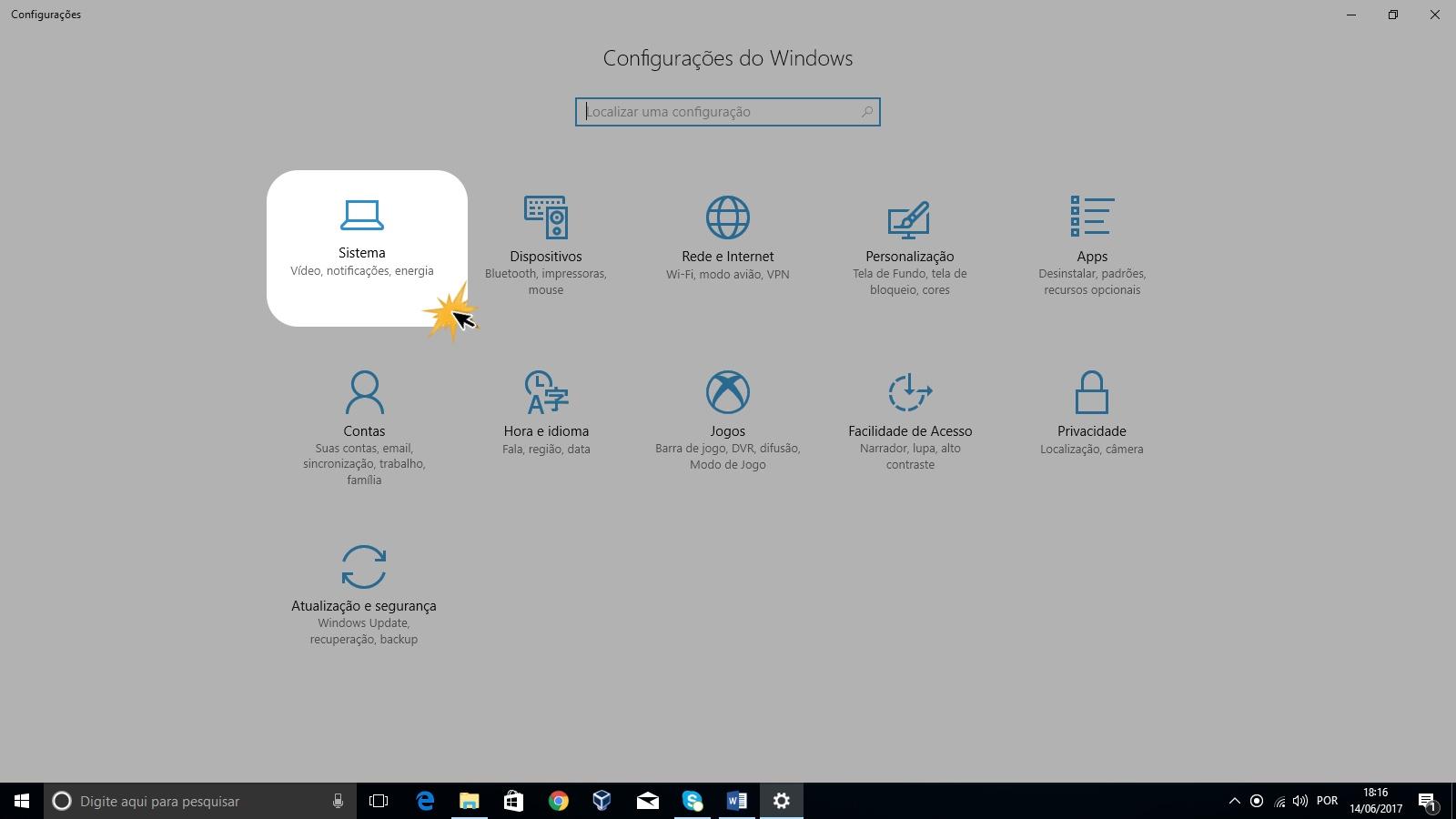Launch Google Chrome from the taskbar
The width and height of the screenshot is (1456, 819).
pos(558,801)
